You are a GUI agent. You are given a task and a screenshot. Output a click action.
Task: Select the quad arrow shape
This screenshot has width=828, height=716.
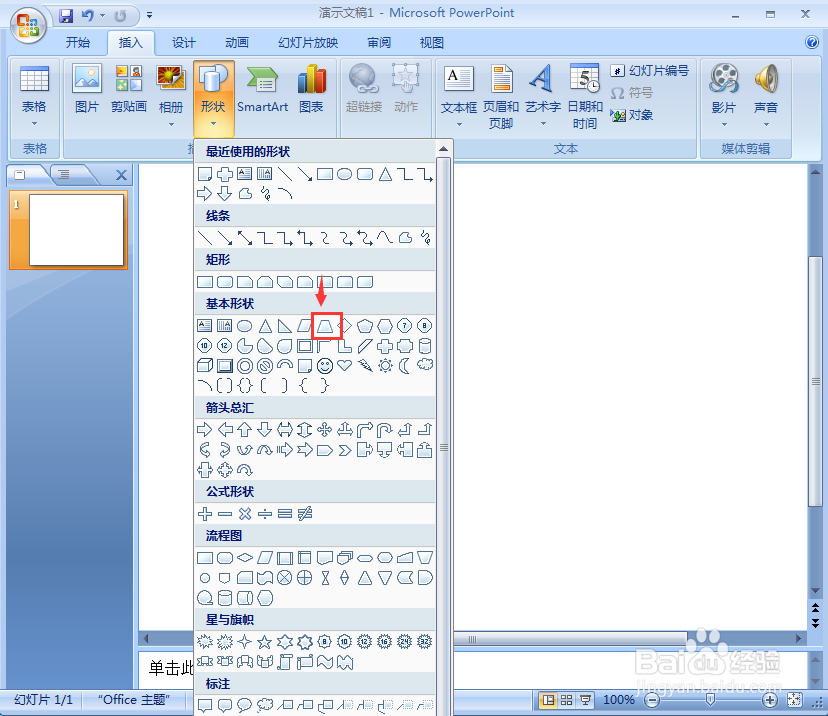(x=325, y=429)
